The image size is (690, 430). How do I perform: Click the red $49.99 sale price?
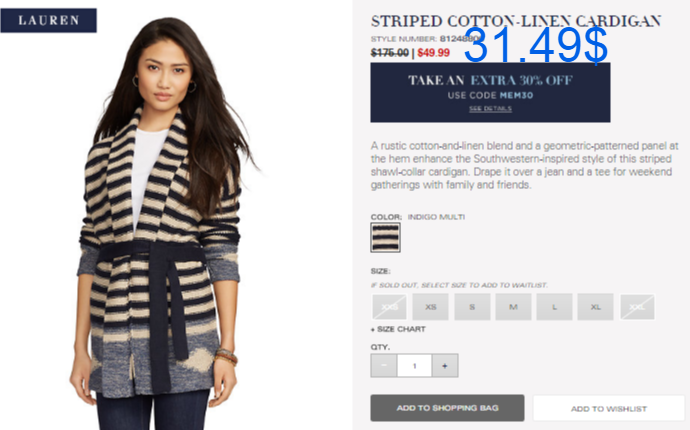(433, 53)
